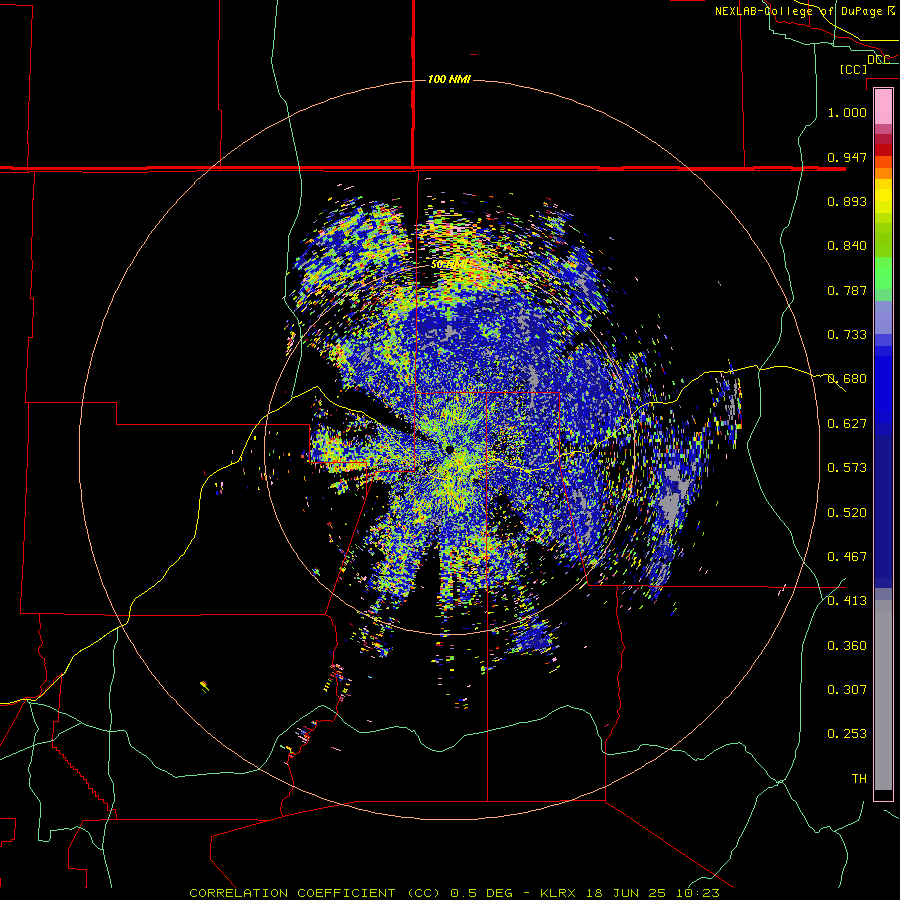Image resolution: width=900 pixels, height=900 pixels.
Task: Select the 0.413 scale value
Action: pos(847,601)
